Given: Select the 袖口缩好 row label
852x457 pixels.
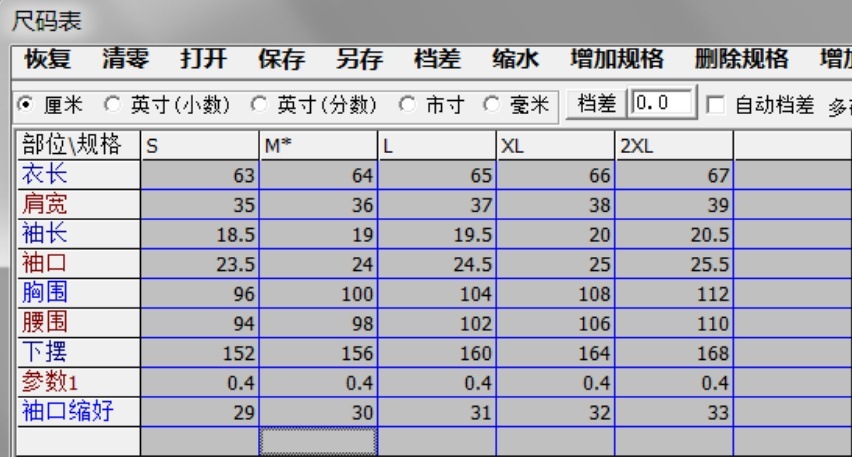Looking at the screenshot, I should click(x=79, y=412).
